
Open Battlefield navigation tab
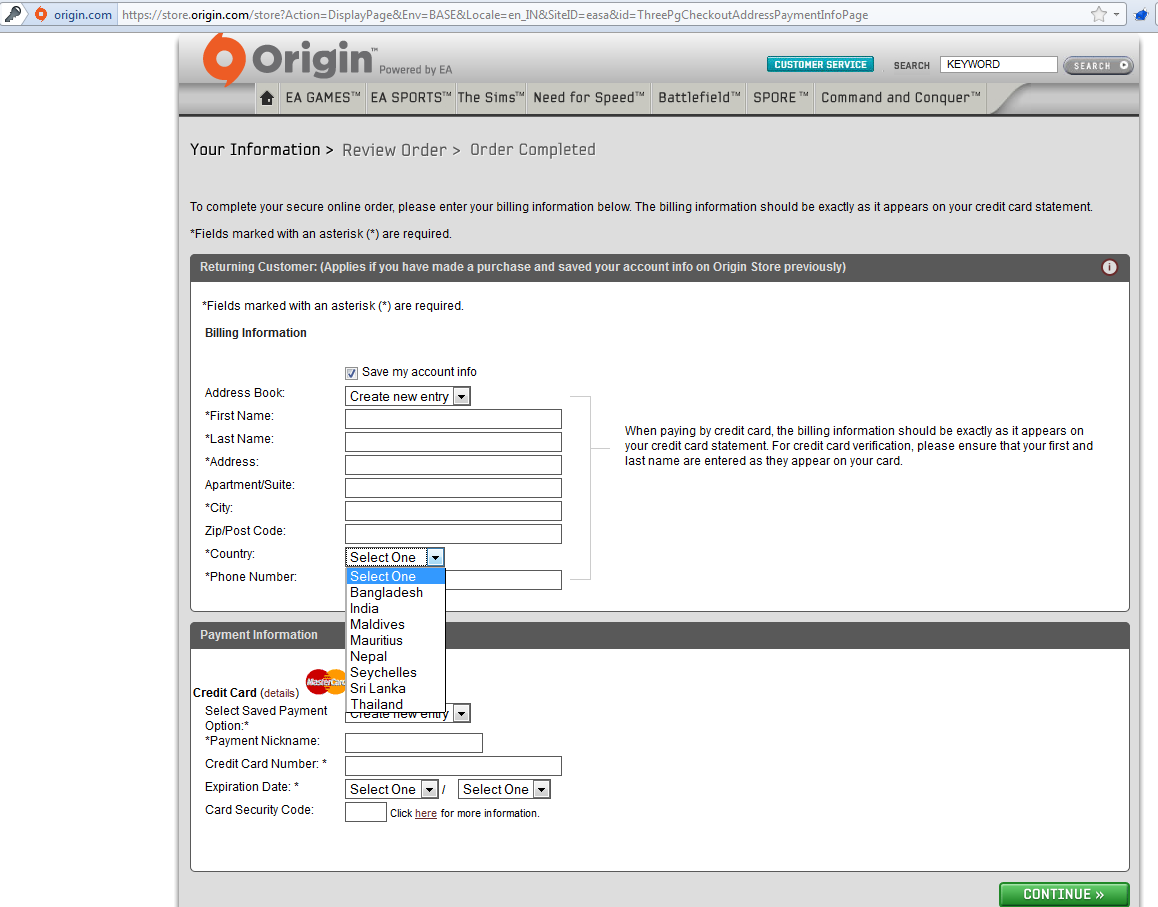699,98
